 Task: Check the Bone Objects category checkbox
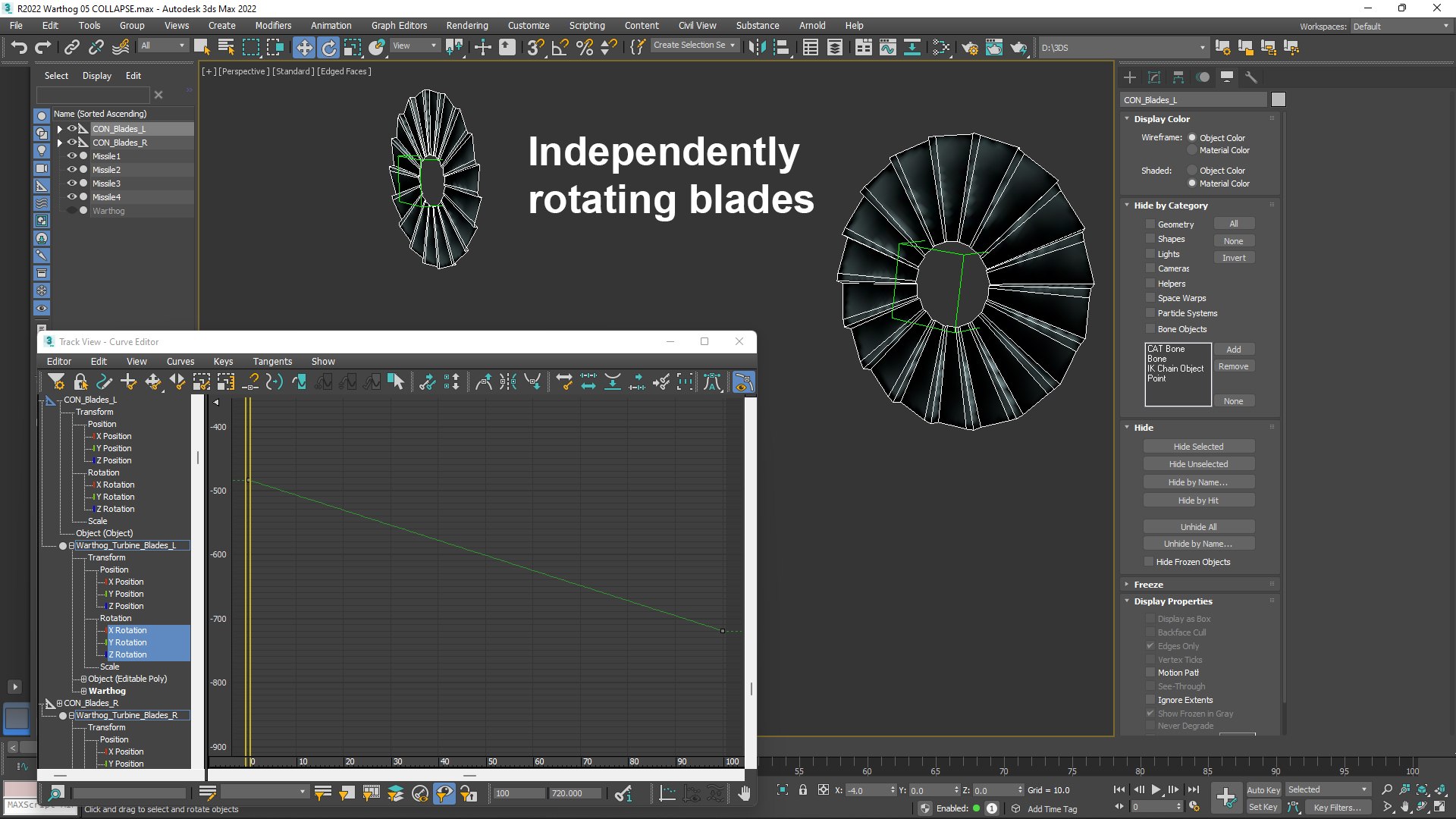pos(1150,329)
